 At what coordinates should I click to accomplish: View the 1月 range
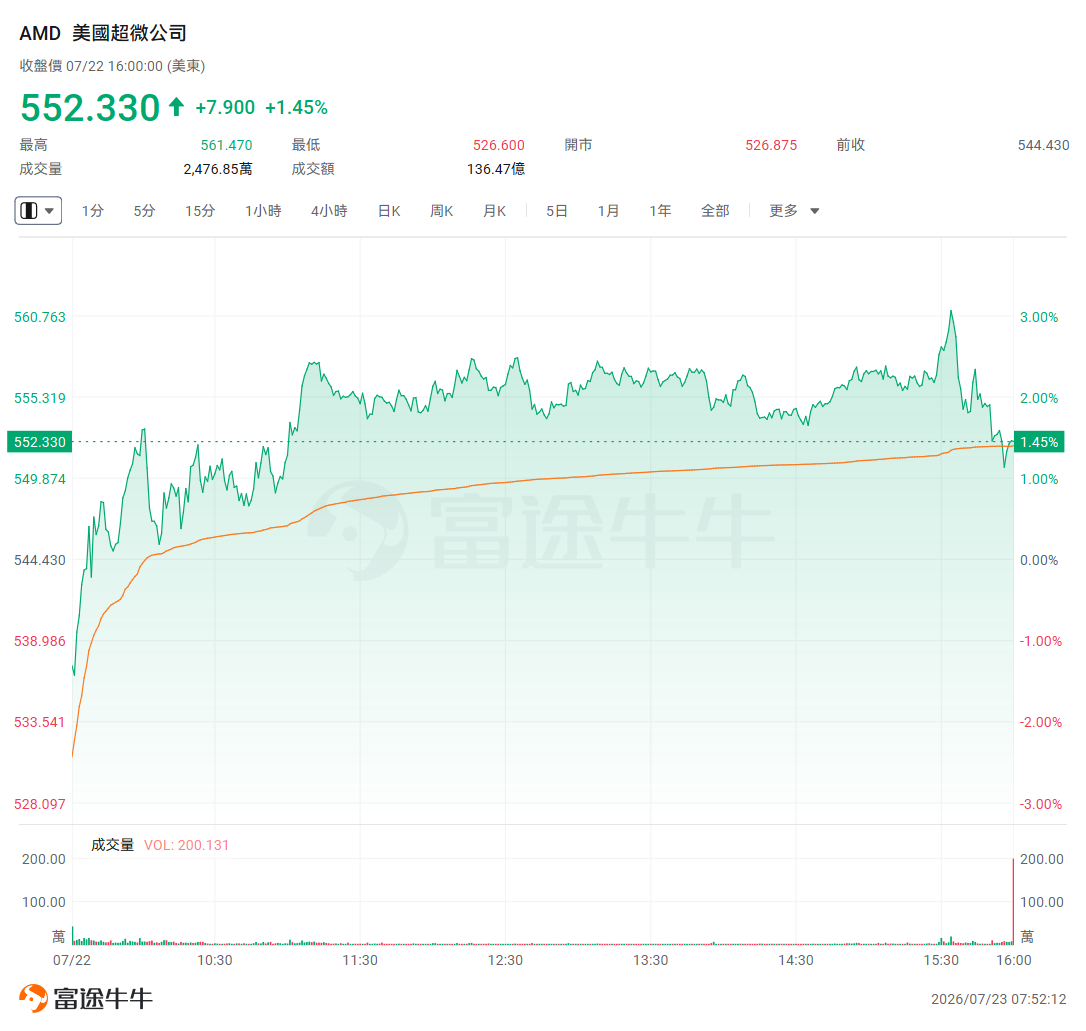[608, 210]
